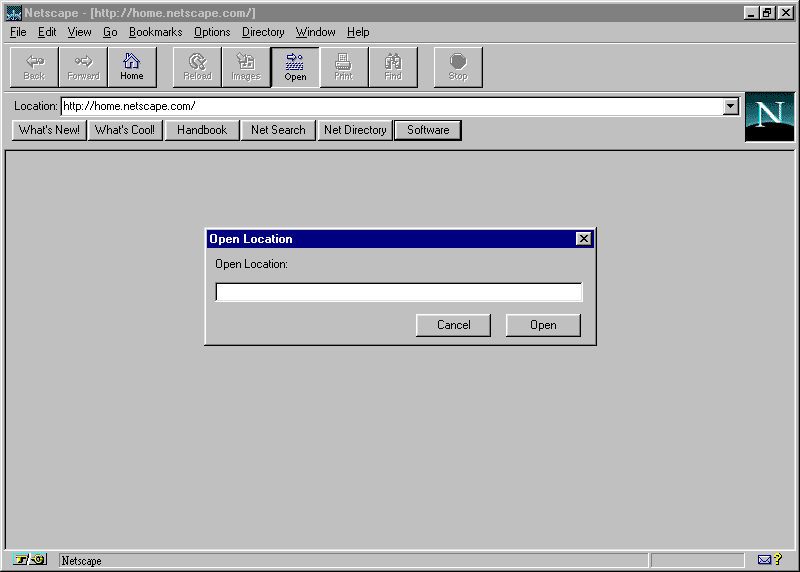The image size is (800, 572).
Task: Click the Location URL field
Action: (392, 106)
